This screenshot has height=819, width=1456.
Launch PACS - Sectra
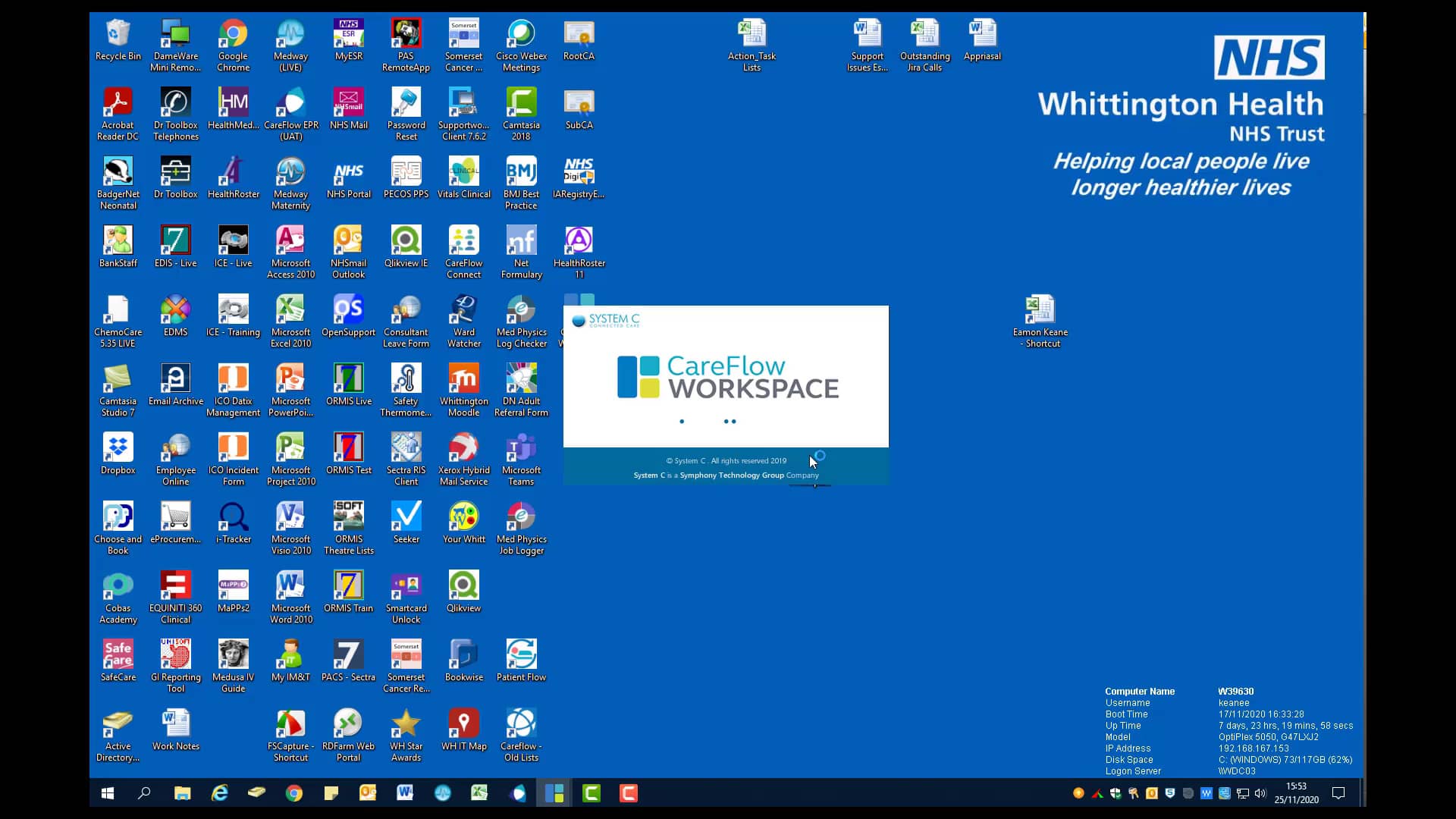(x=348, y=654)
